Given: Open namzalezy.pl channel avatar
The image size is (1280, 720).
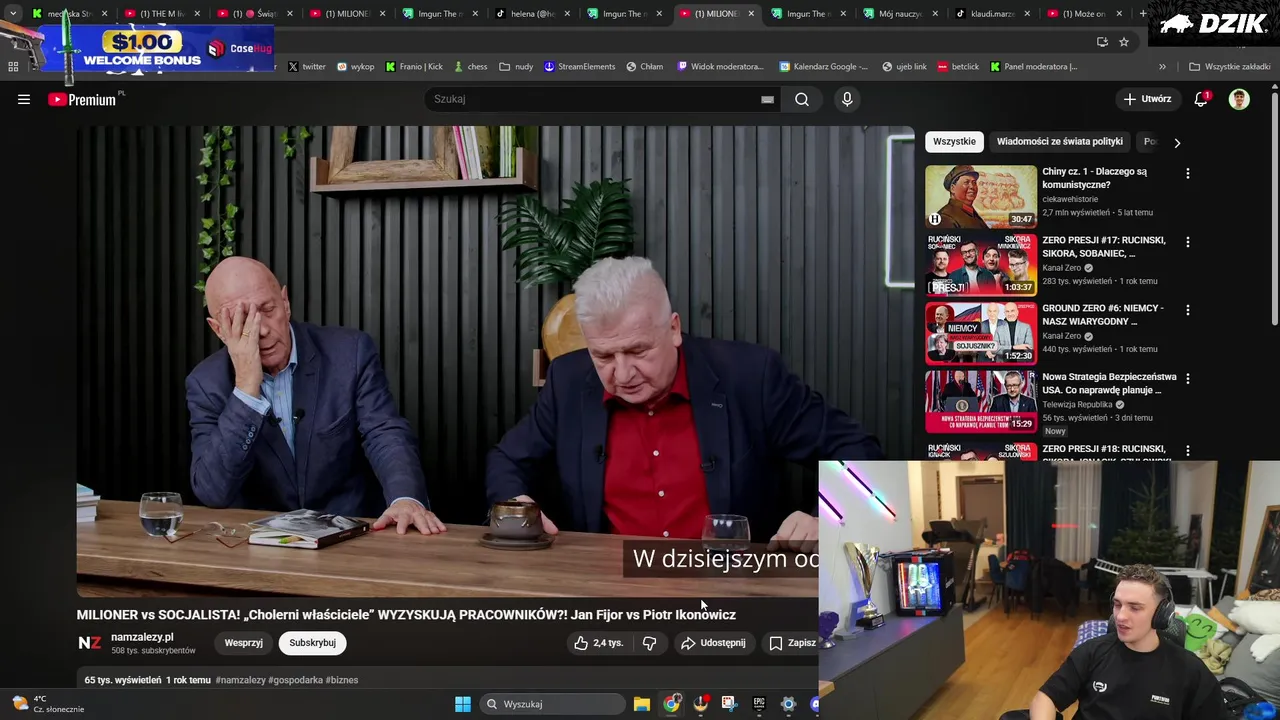Looking at the screenshot, I should (x=90, y=643).
